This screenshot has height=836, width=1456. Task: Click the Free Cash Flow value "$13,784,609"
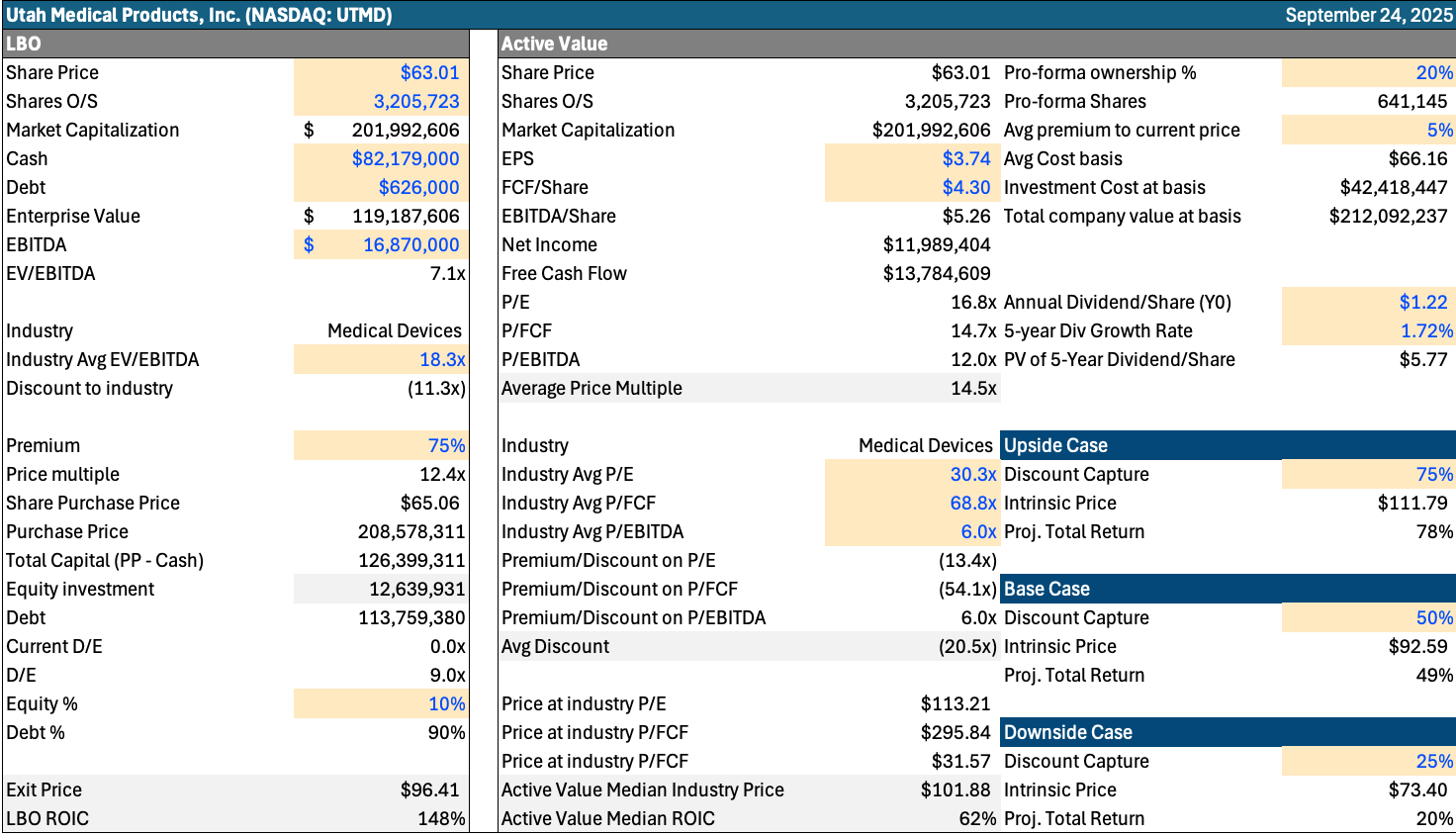coord(937,273)
